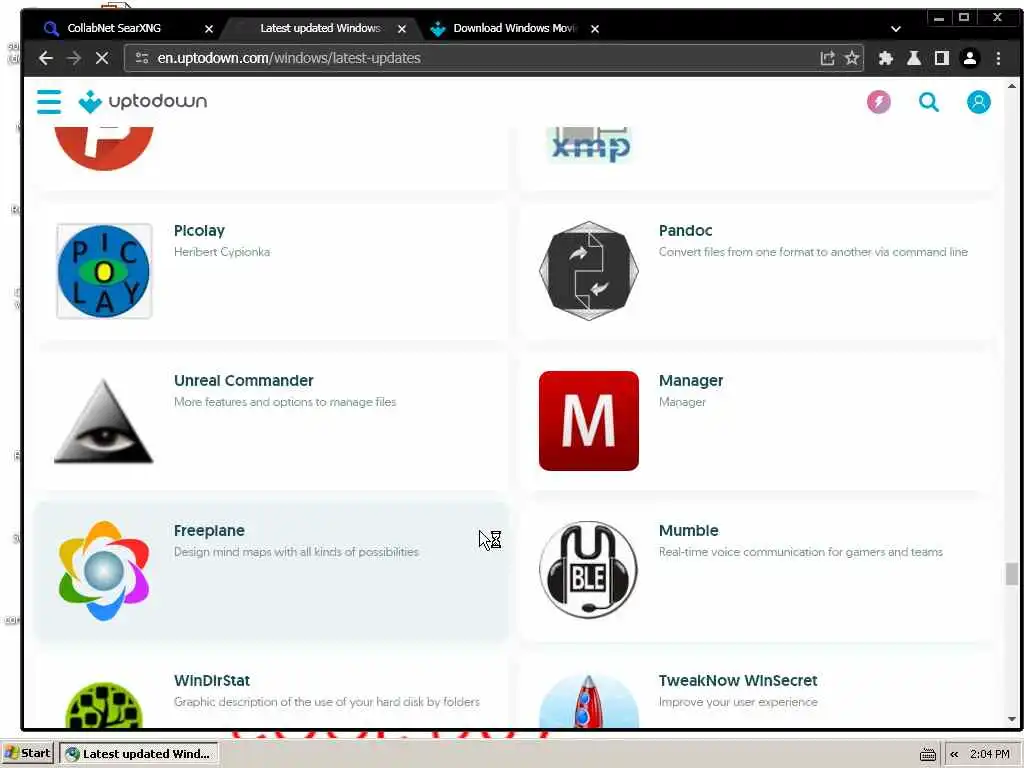Open the Pandoc title link

(x=685, y=231)
